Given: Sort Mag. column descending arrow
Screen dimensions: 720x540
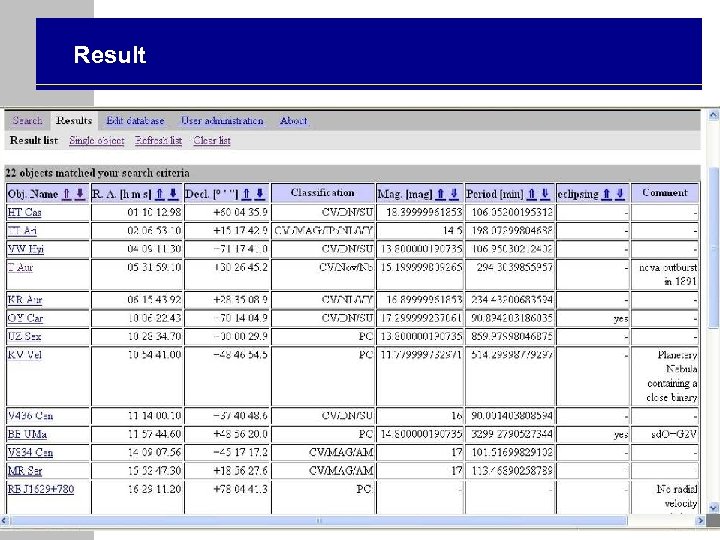Looking at the screenshot, I should [454, 194].
